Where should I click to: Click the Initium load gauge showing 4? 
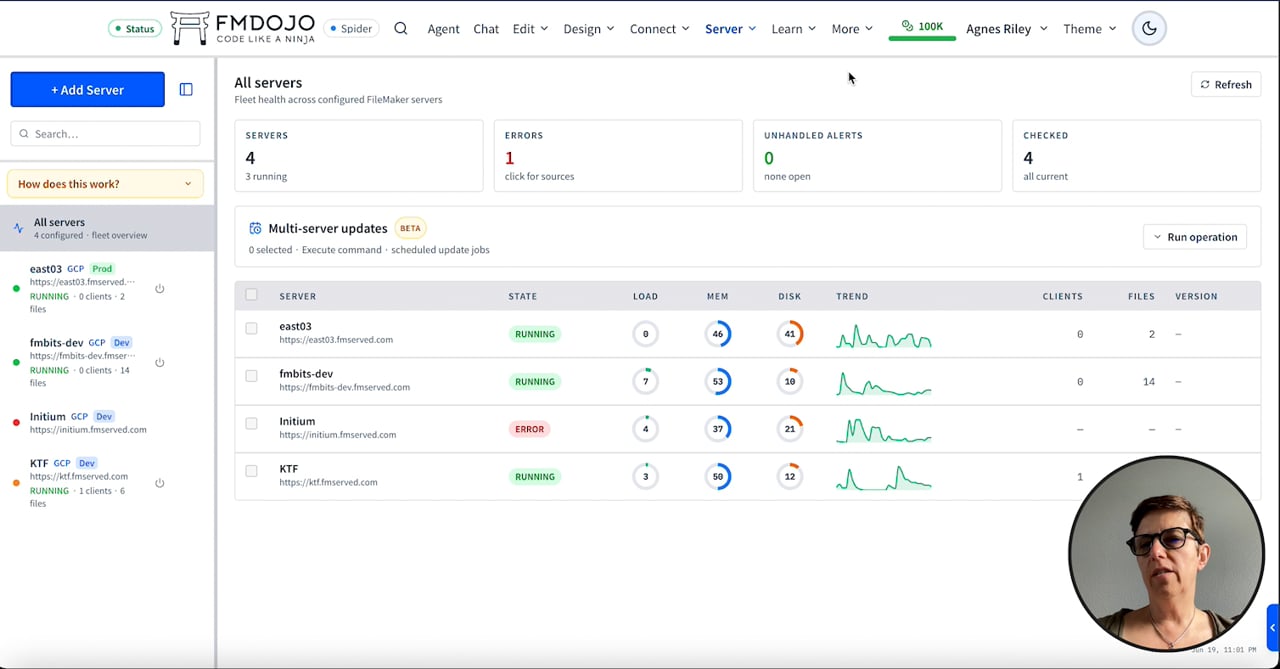pyautogui.click(x=646, y=429)
